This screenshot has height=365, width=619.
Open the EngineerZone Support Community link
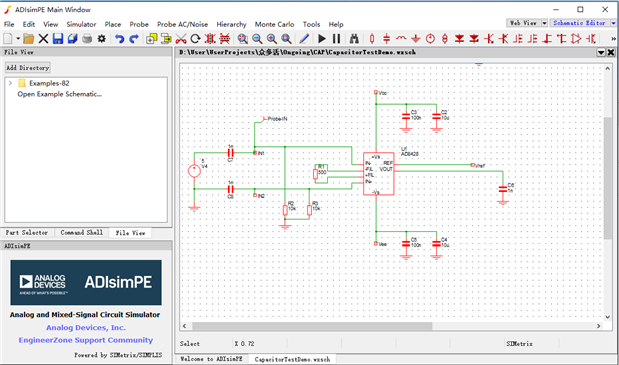(x=86, y=340)
